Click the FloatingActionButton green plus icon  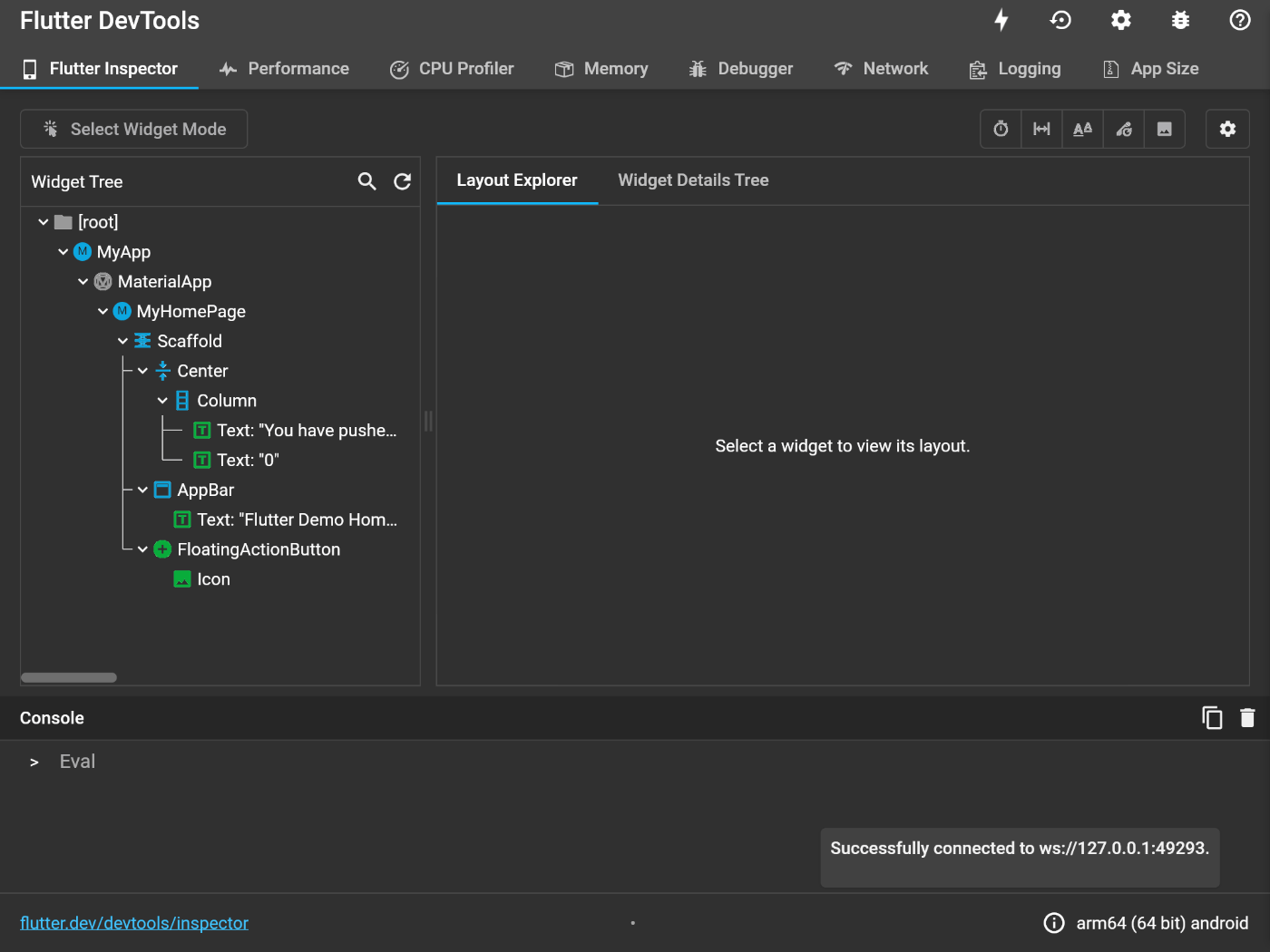tap(162, 549)
